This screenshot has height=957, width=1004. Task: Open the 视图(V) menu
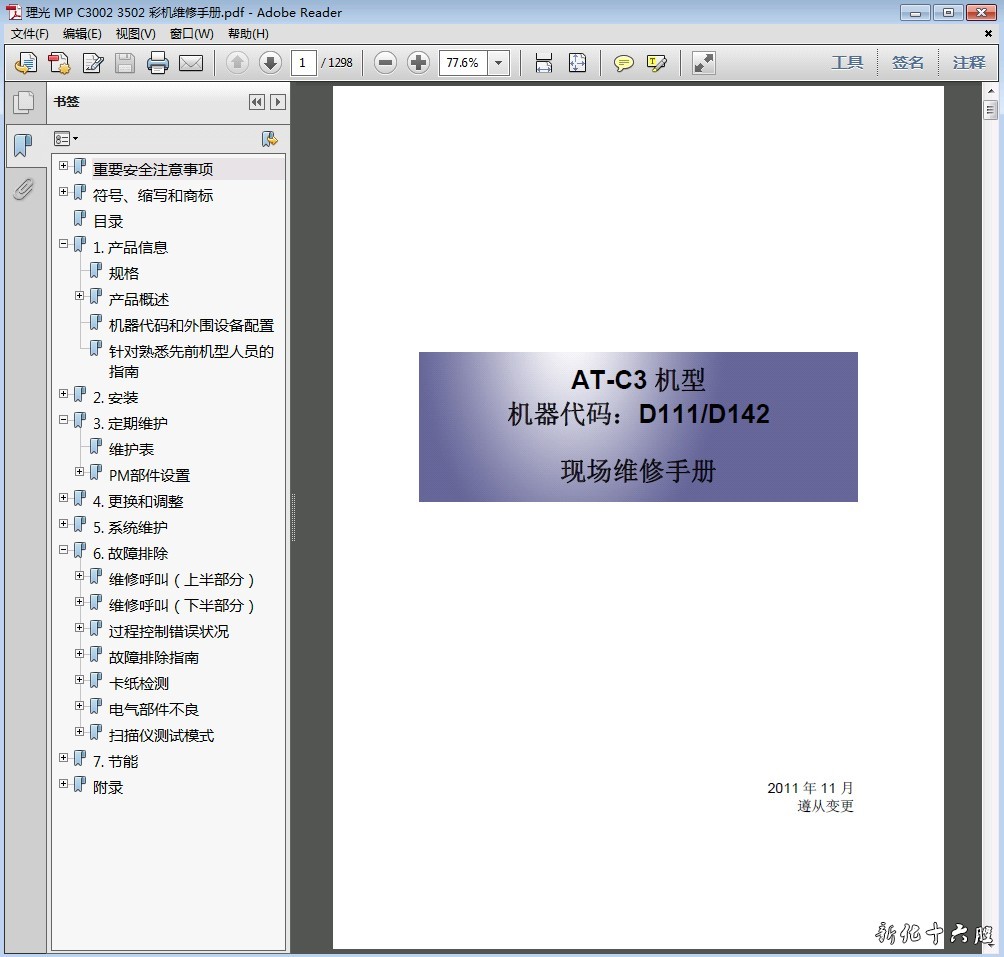pyautogui.click(x=135, y=34)
